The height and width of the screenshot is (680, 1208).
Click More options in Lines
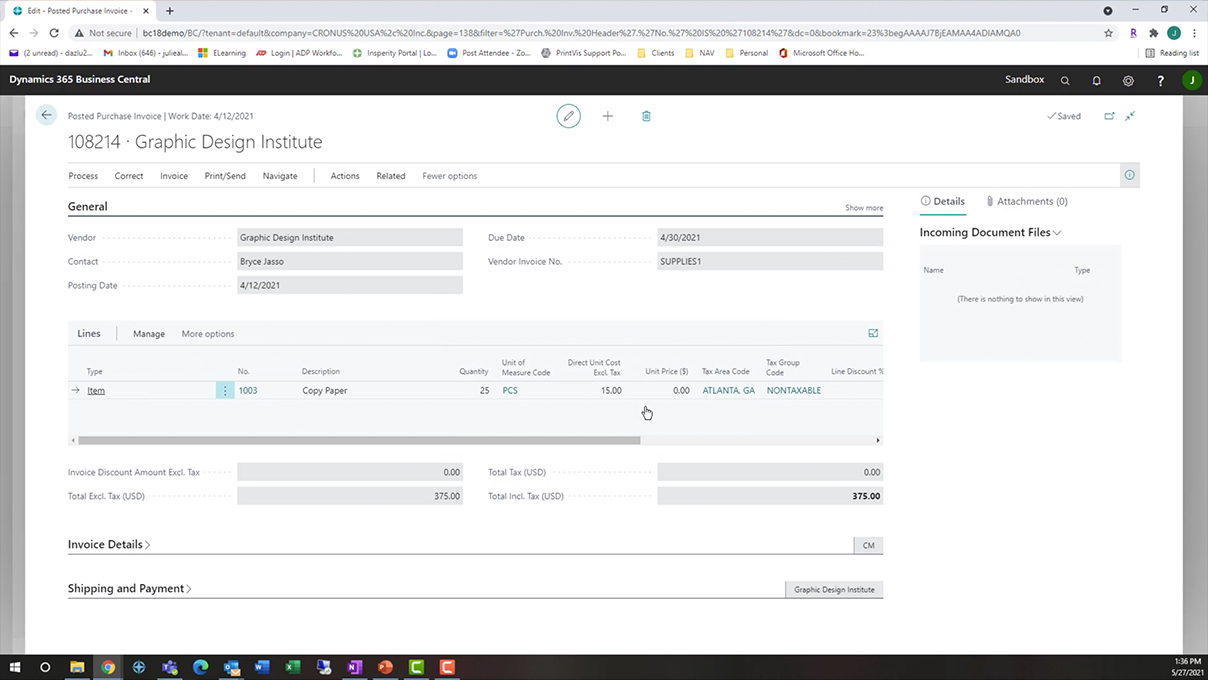pyautogui.click(x=208, y=334)
